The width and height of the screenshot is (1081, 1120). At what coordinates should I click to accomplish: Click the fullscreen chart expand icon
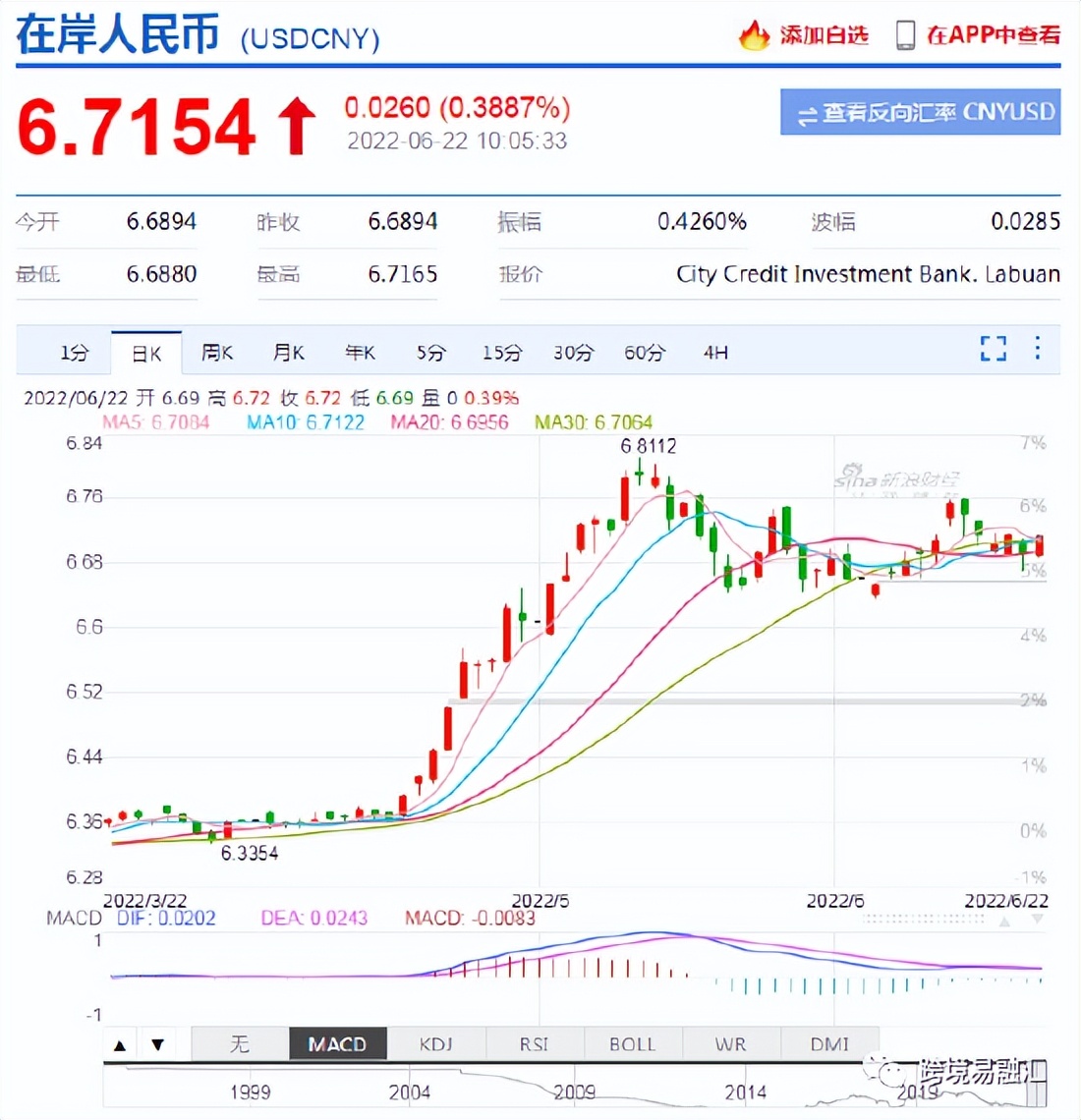(993, 349)
